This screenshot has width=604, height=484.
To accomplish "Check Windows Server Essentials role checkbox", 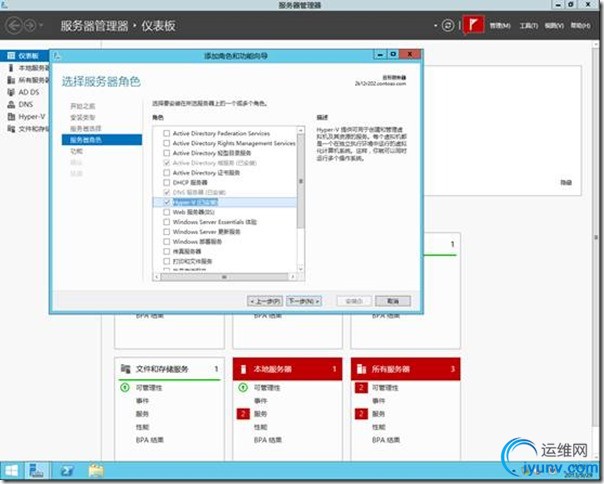I will click(166, 222).
